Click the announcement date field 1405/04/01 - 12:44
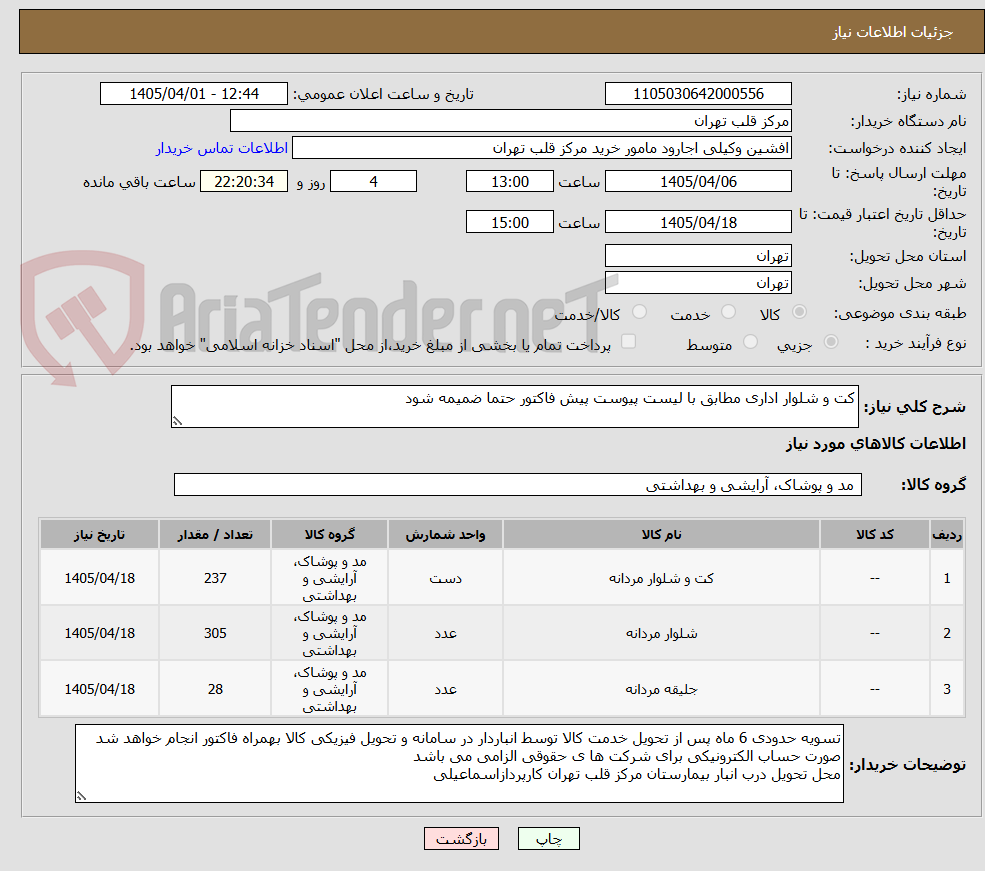Viewport: 985px width, 871px height. [x=193, y=94]
